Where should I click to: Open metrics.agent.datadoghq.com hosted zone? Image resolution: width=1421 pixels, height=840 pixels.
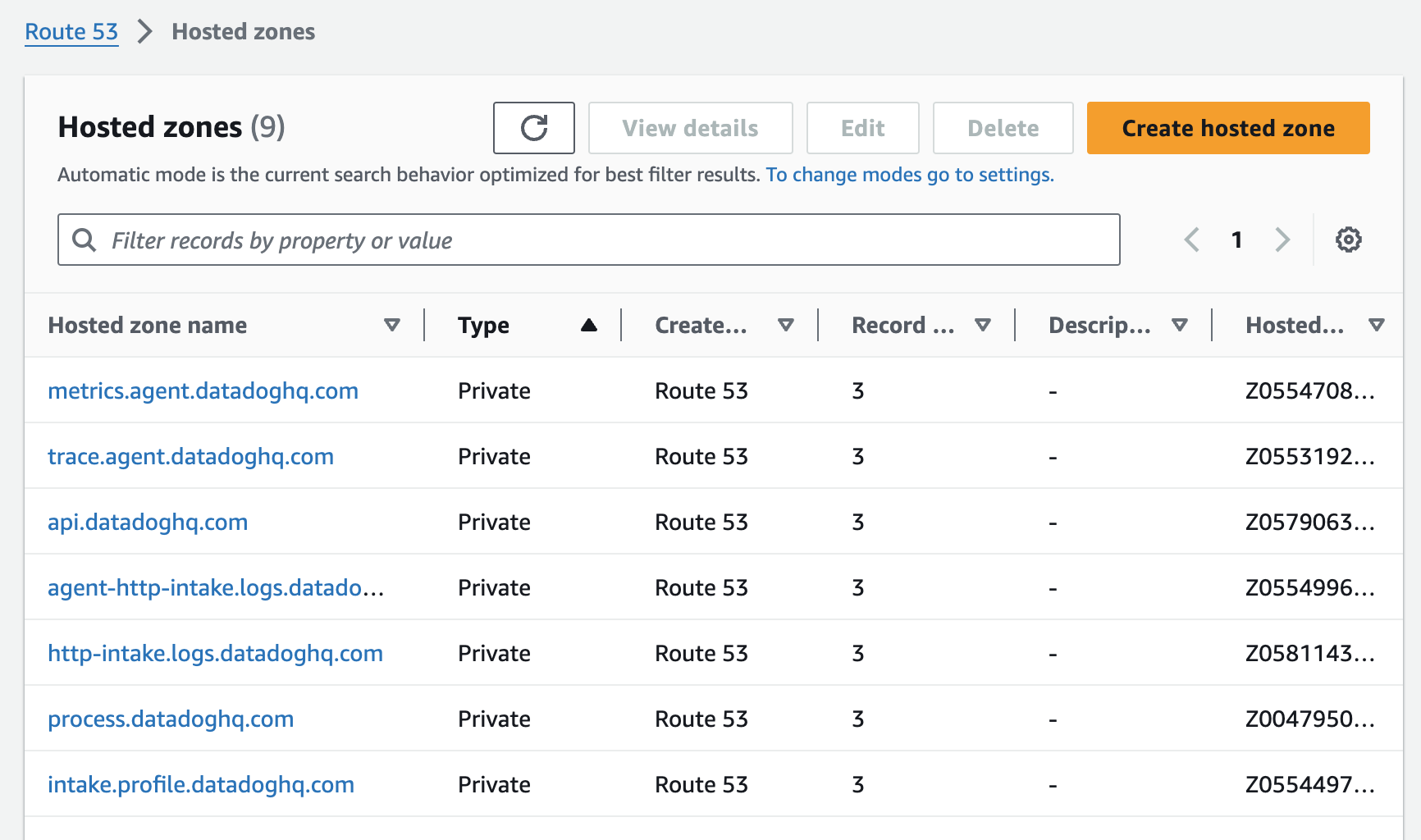pyautogui.click(x=203, y=390)
